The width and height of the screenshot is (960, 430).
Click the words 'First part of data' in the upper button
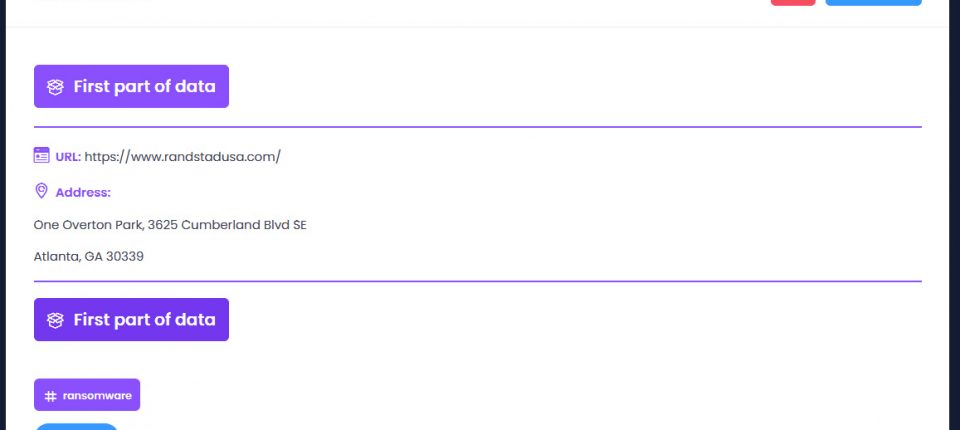pos(144,87)
